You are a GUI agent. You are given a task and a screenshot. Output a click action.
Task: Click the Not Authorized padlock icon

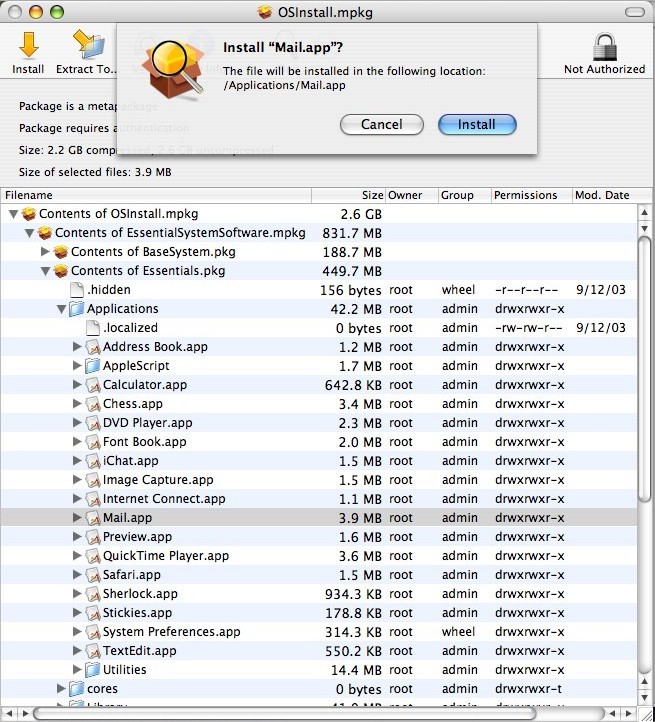point(604,46)
